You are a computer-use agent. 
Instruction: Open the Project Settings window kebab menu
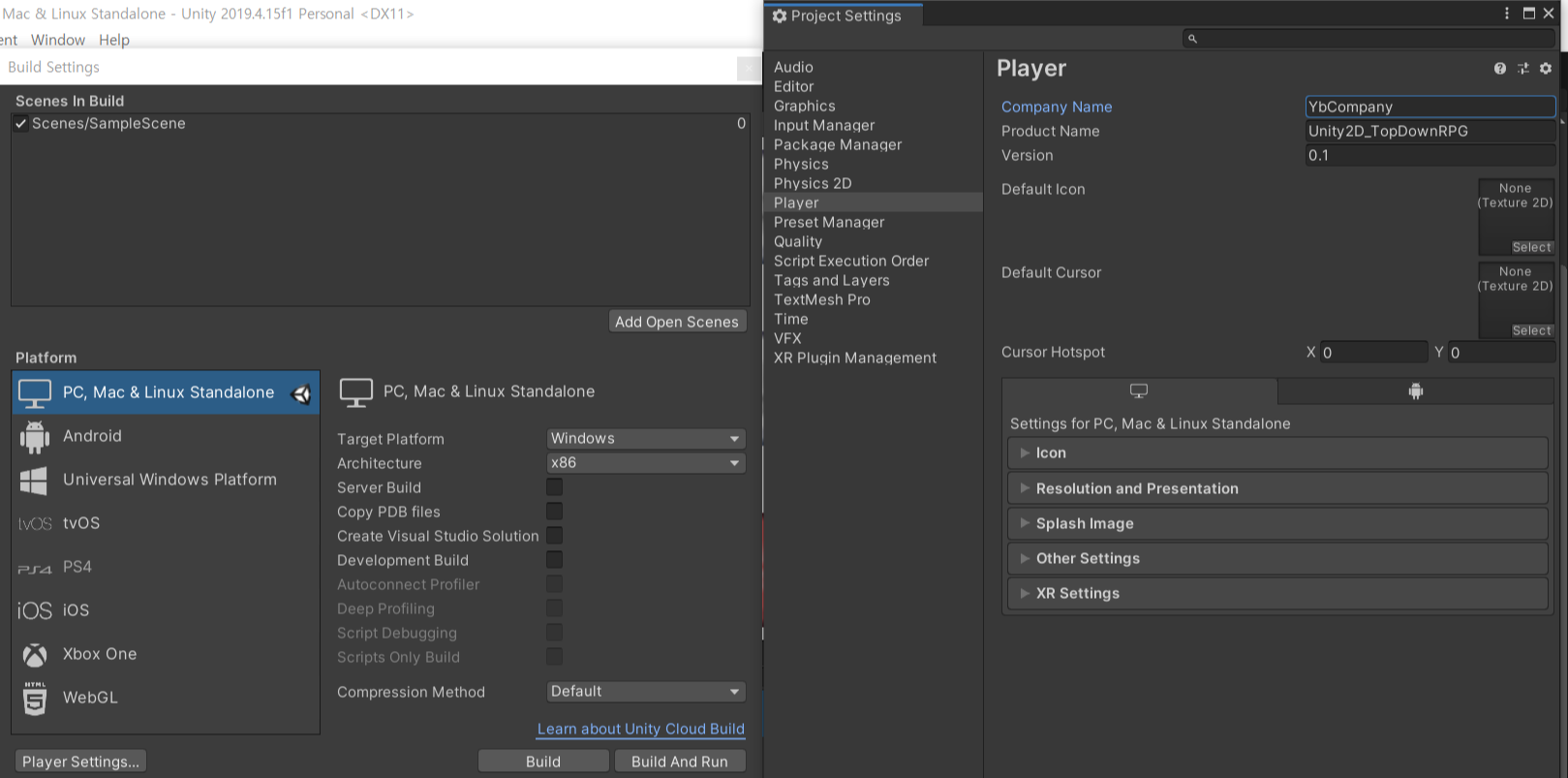tap(1507, 14)
